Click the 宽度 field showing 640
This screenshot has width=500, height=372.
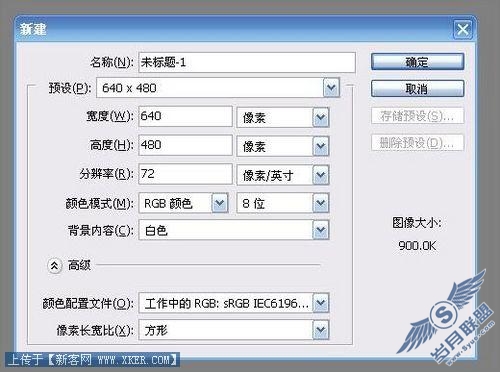[185, 116]
